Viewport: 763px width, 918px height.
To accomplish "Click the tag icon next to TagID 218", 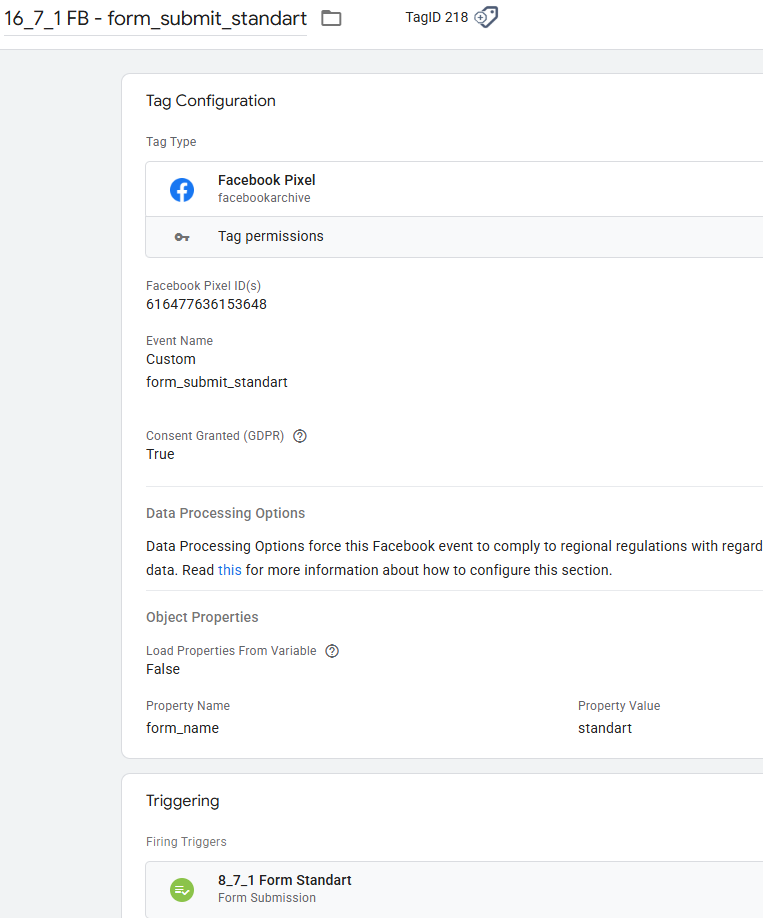I will 486,17.
